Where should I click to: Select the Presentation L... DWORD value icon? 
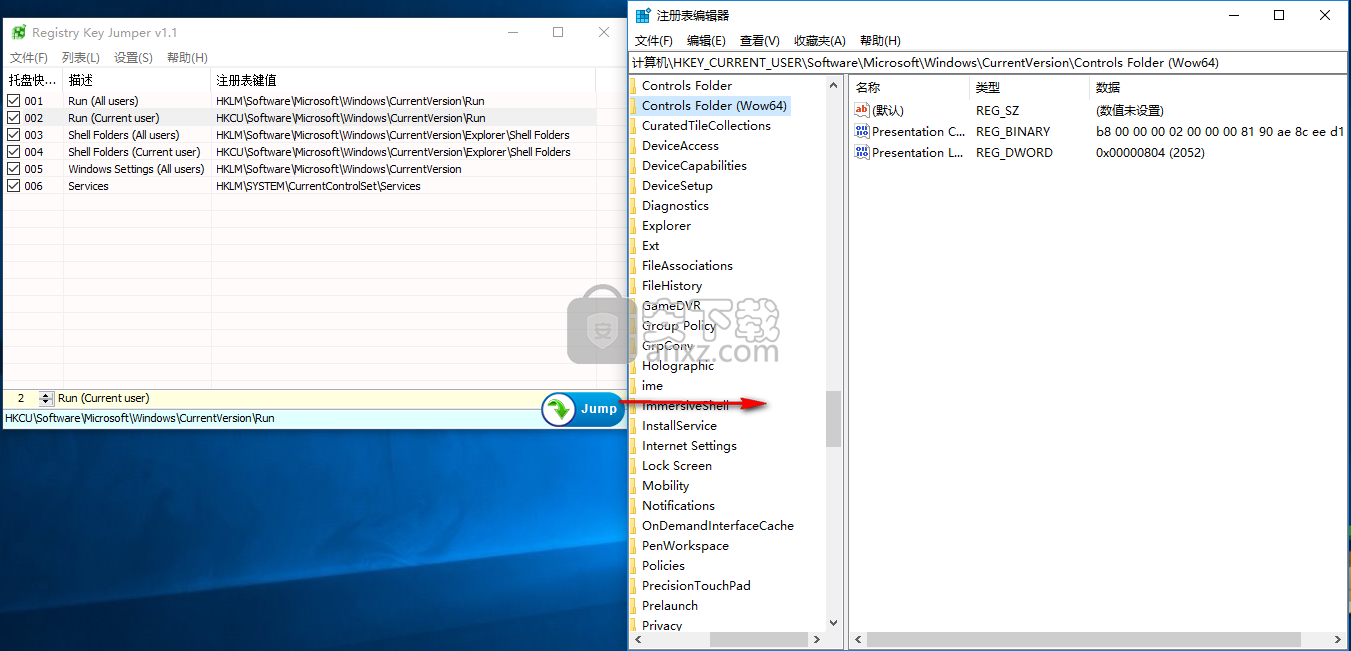(x=862, y=152)
